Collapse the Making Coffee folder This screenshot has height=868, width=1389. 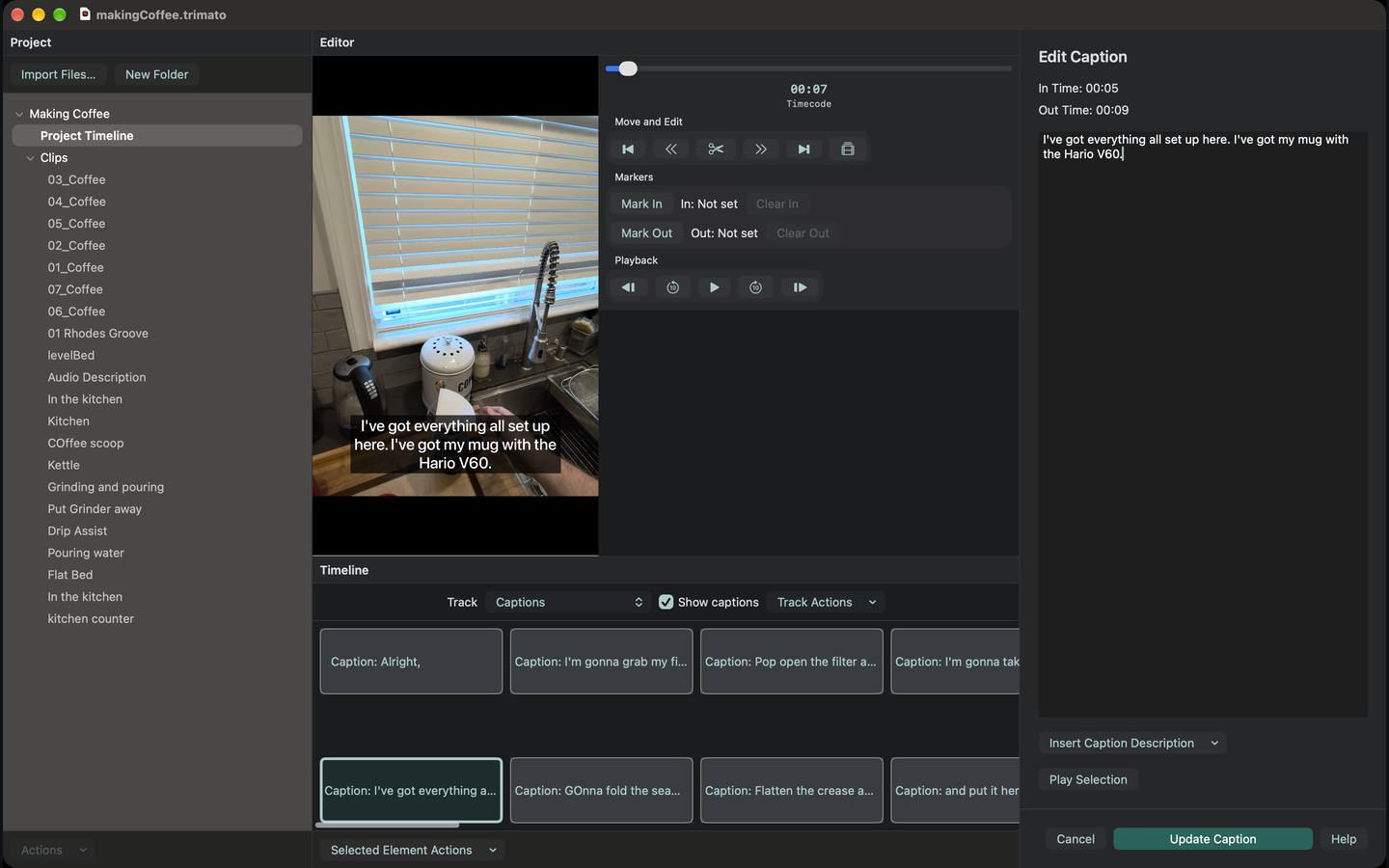pos(19,114)
